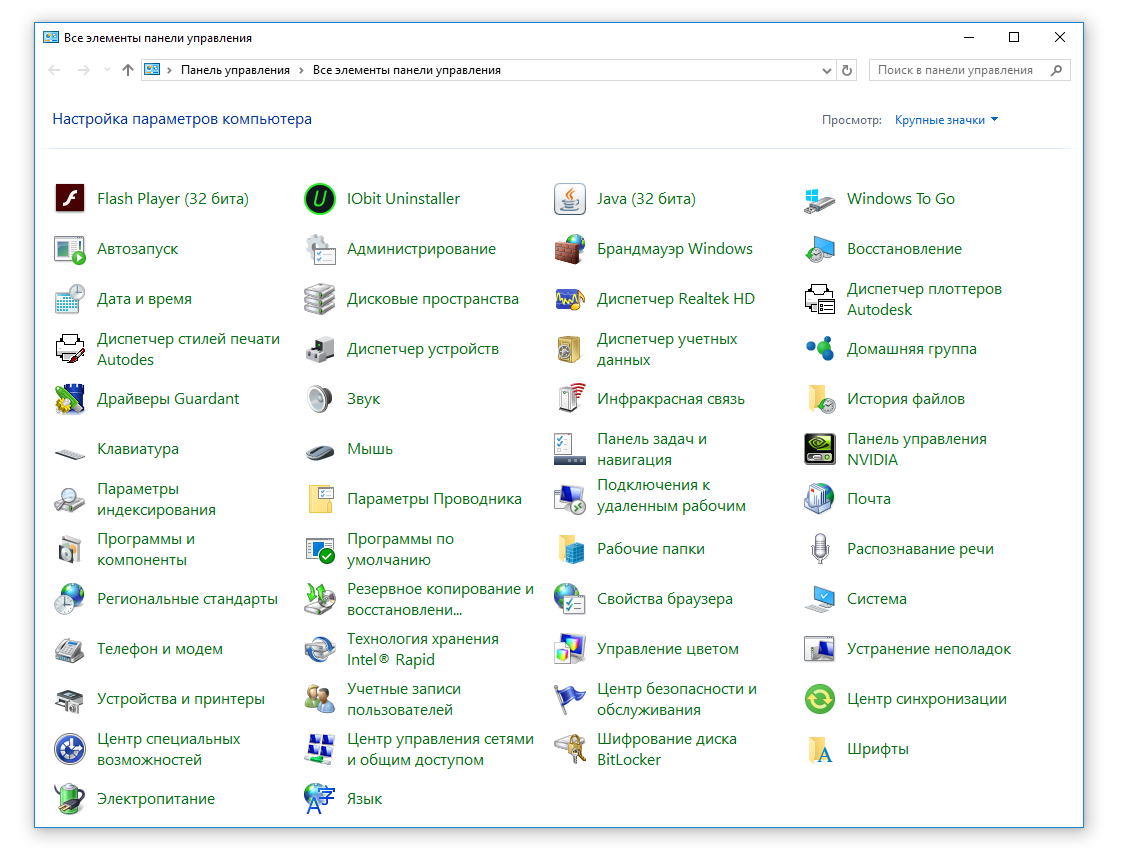Screen dimensions: 1123x861
Task: Click the refresh button in address bar
Action: point(848,71)
